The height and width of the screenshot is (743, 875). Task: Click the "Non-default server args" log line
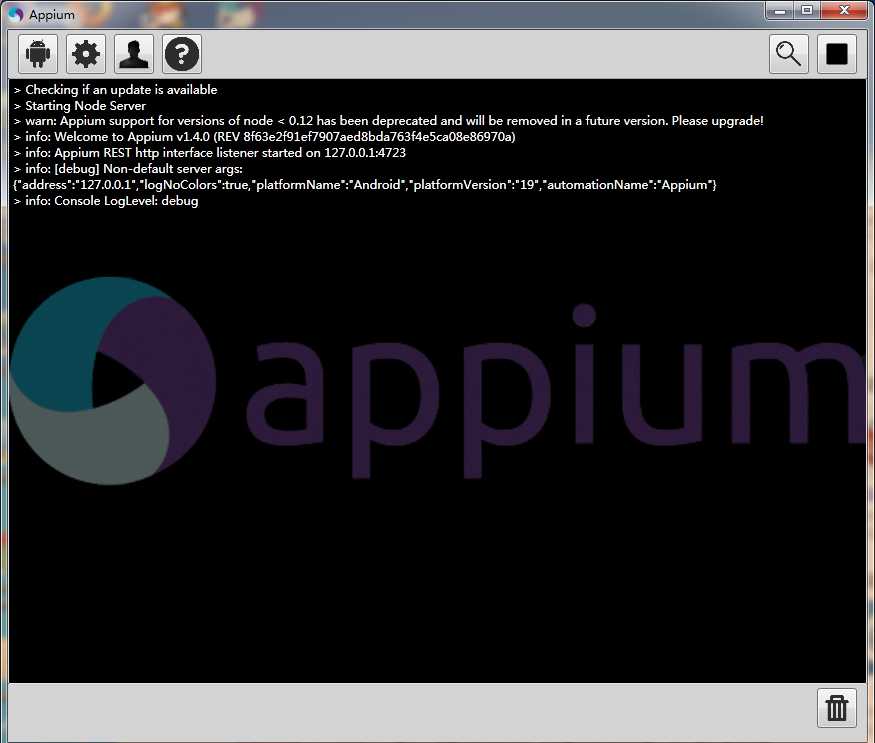tap(128, 169)
